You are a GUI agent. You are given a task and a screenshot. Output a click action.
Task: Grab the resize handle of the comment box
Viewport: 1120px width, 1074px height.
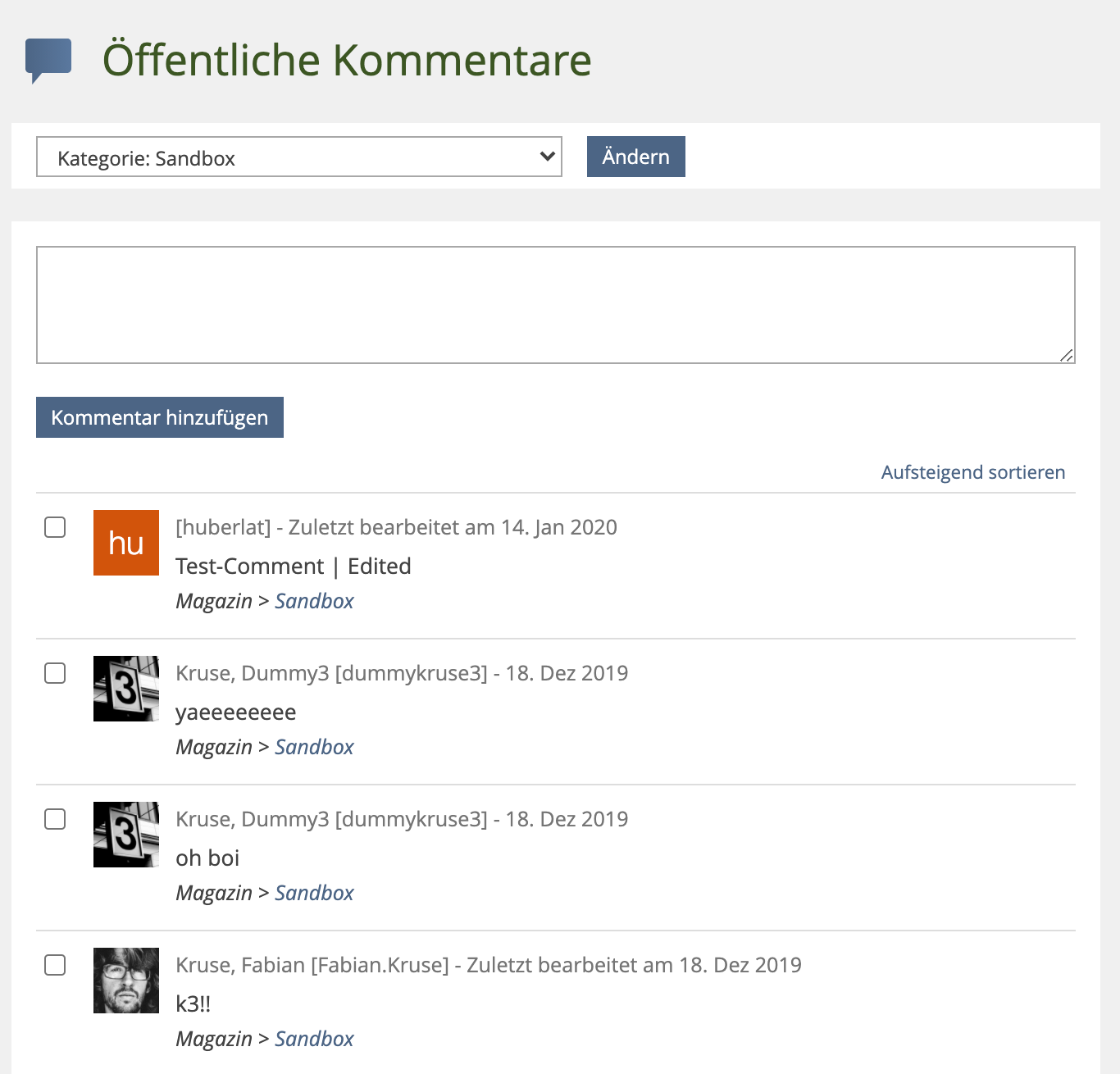pos(1067,355)
